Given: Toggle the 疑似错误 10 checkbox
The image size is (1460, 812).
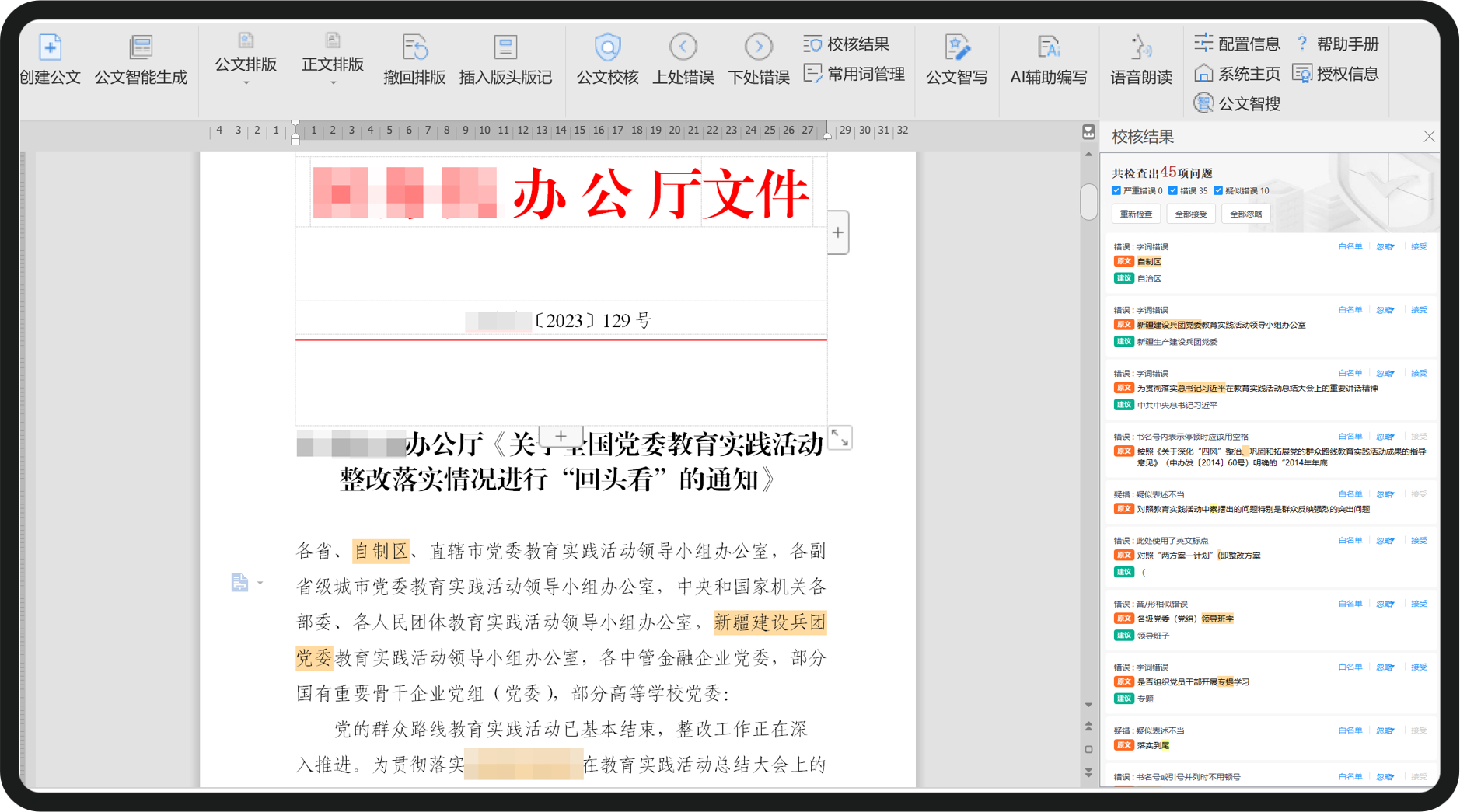Looking at the screenshot, I should click(1218, 190).
